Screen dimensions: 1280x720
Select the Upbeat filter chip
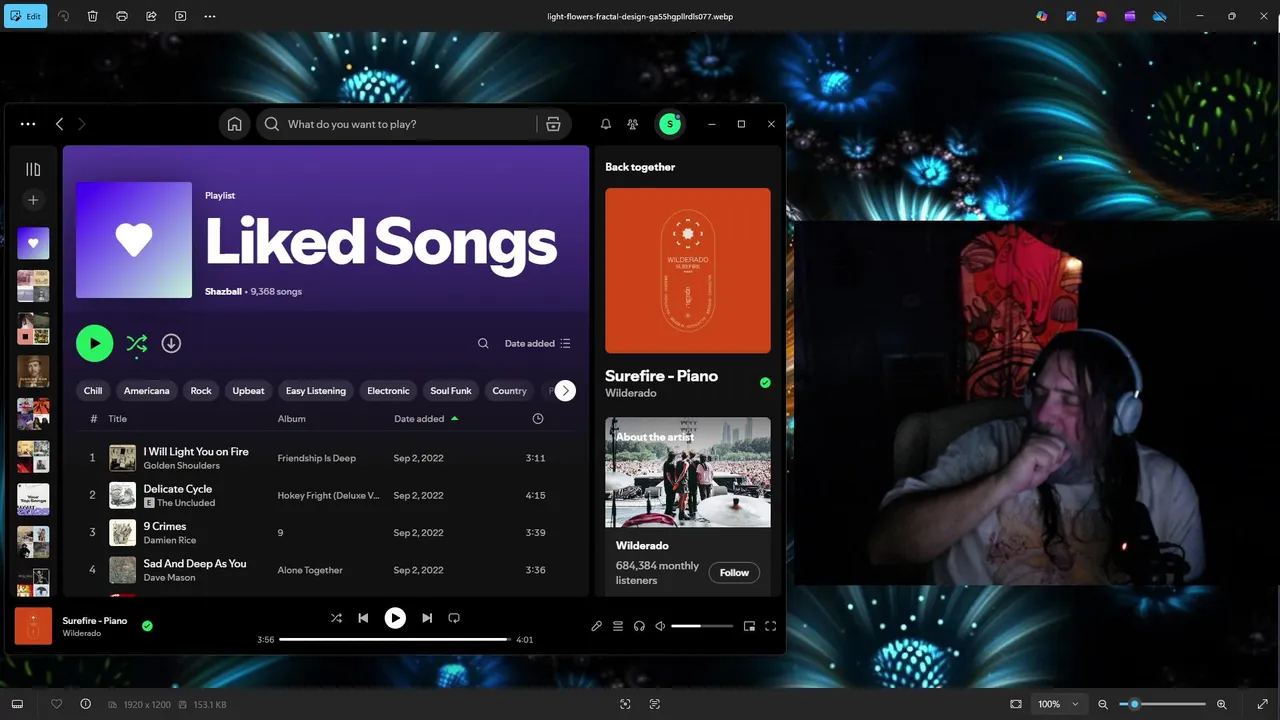coord(248,391)
